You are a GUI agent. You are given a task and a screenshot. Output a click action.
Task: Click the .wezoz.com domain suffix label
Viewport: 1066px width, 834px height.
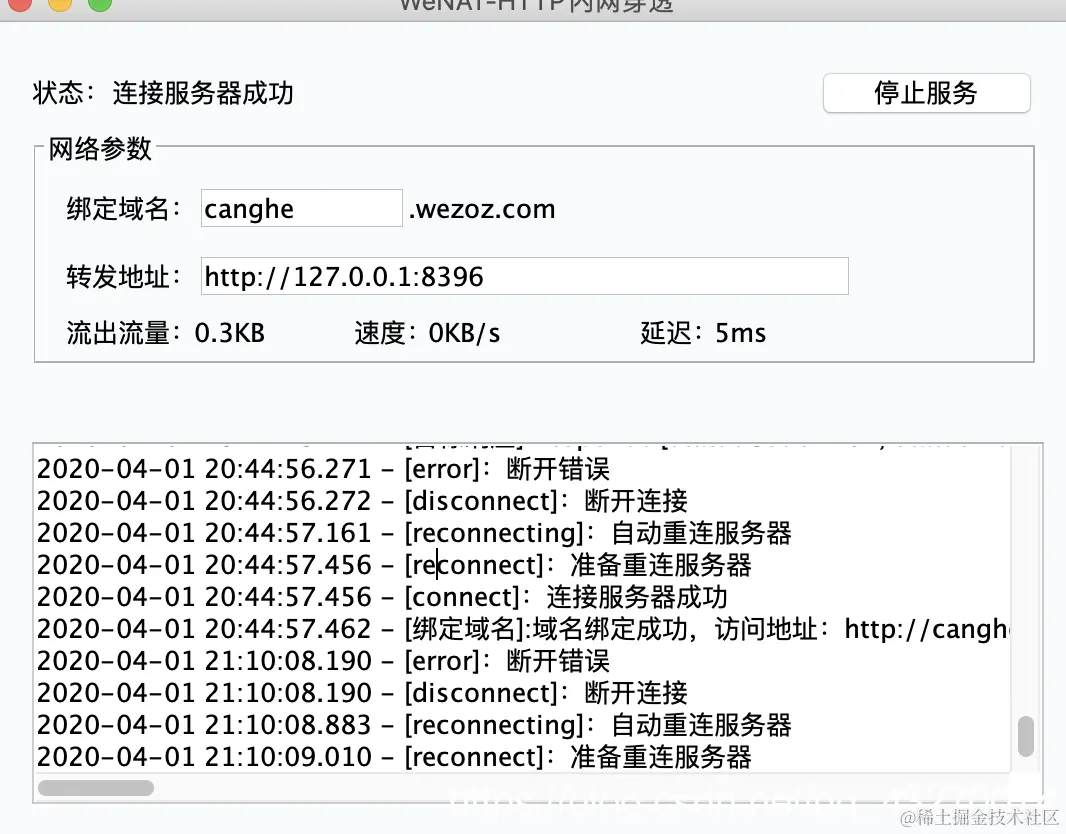(x=482, y=209)
